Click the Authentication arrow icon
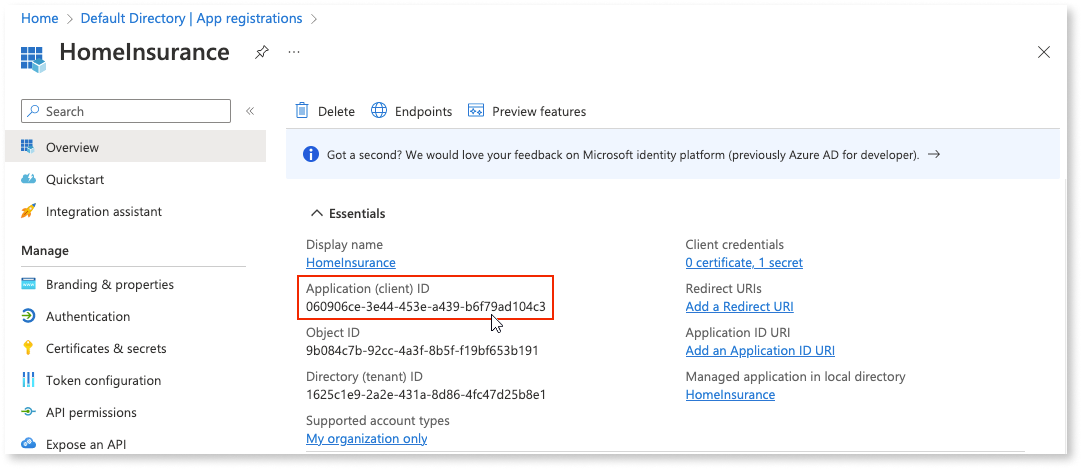 point(28,317)
